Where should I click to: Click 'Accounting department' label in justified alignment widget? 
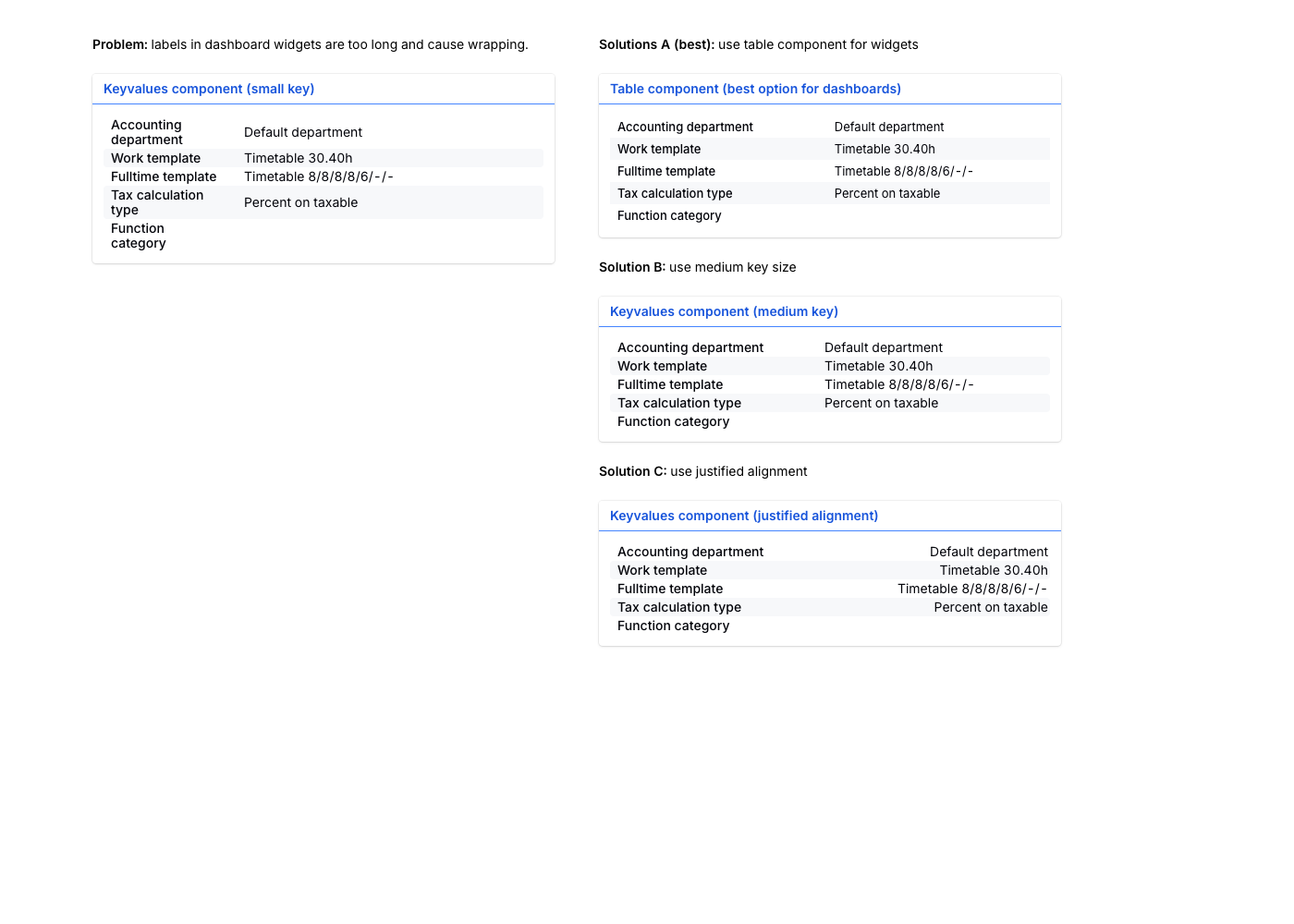click(x=690, y=552)
